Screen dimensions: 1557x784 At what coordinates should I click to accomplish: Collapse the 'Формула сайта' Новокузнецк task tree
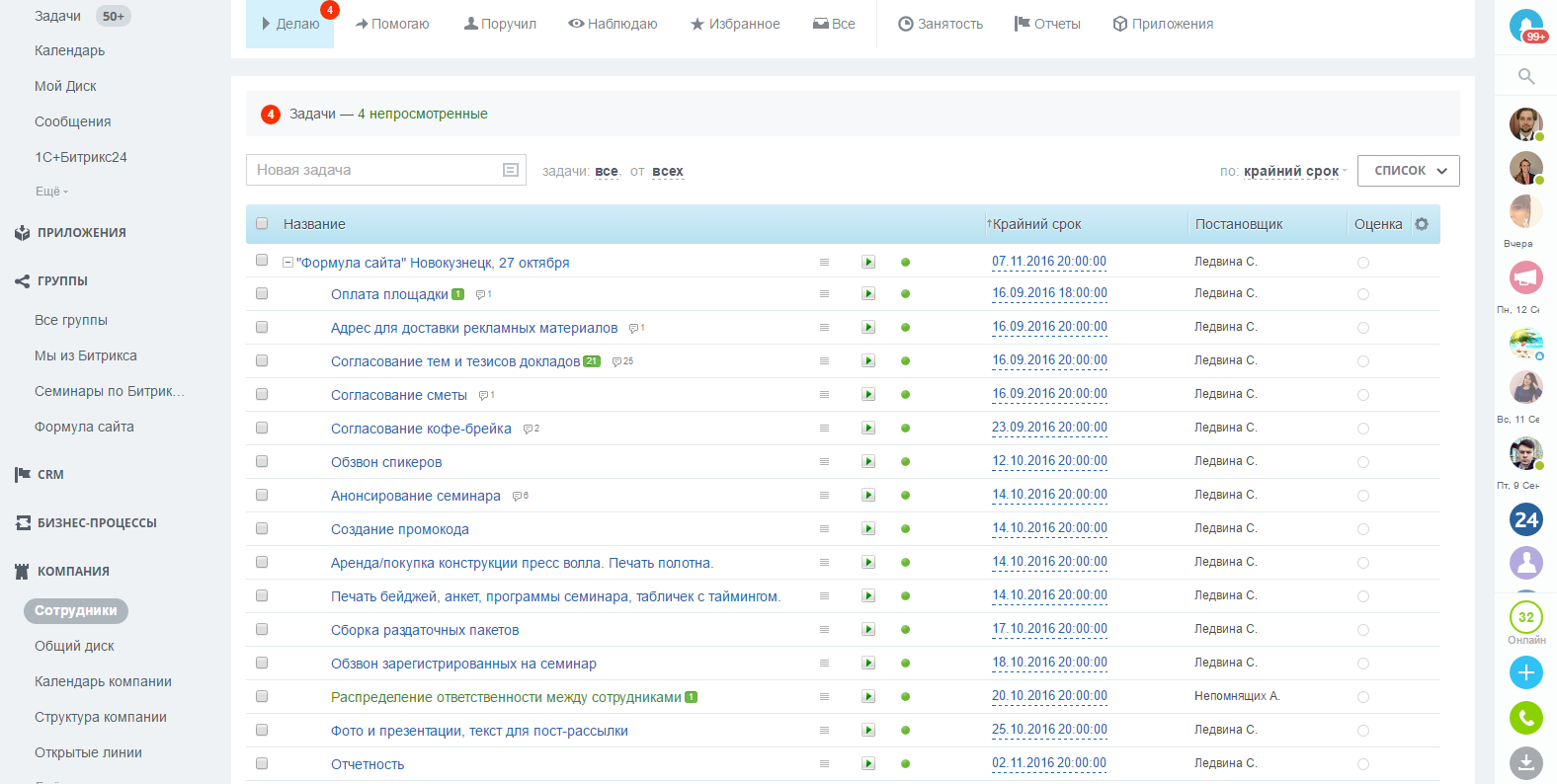[x=287, y=263]
